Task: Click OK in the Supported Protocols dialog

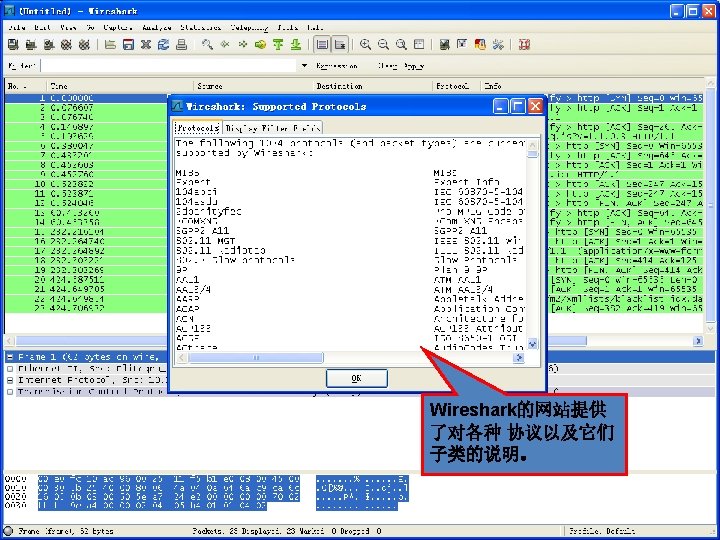Action: pyautogui.click(x=357, y=378)
